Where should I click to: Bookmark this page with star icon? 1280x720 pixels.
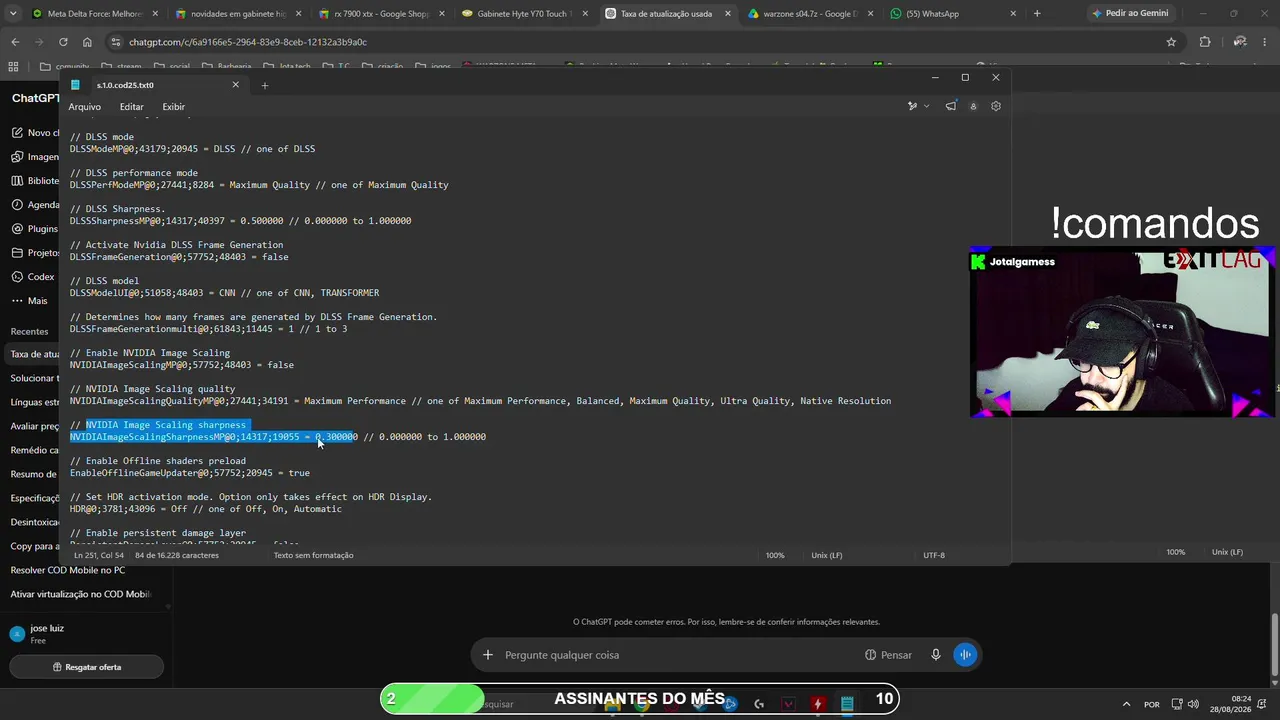pos(1171,42)
